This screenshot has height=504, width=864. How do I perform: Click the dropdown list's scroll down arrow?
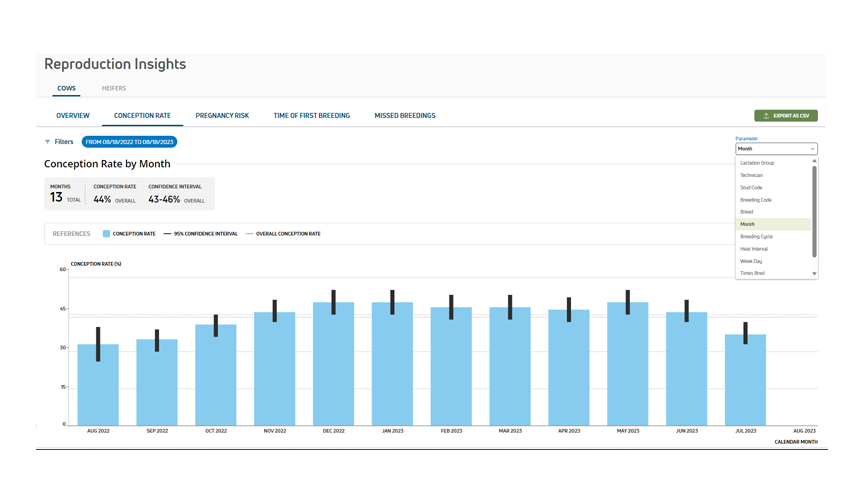(x=814, y=274)
